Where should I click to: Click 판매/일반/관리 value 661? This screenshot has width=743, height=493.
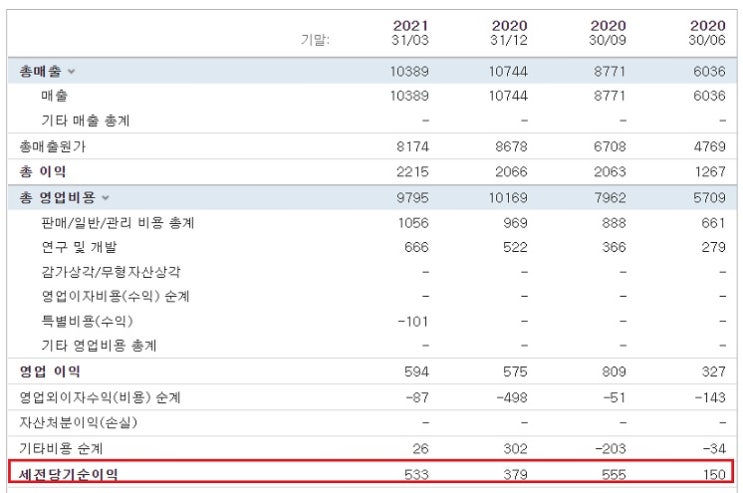(714, 223)
